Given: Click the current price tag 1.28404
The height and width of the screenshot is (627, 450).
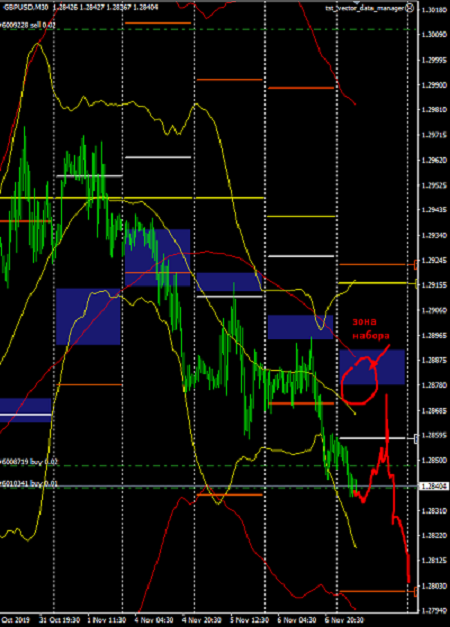Looking at the screenshot, I should point(434,486).
